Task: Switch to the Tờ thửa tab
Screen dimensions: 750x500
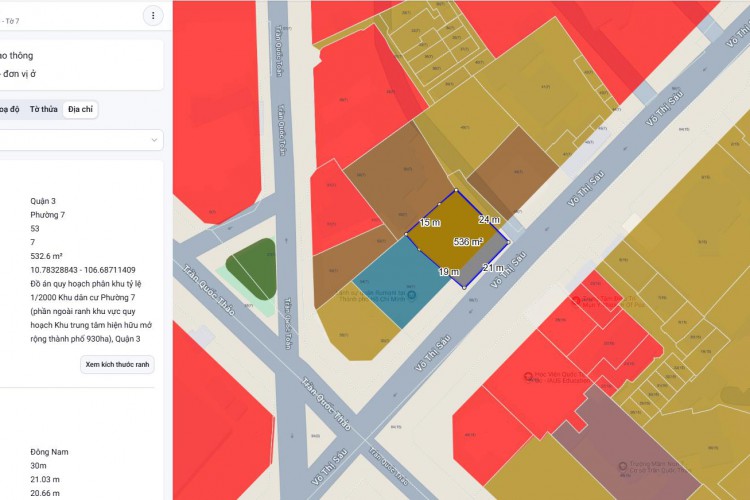Action: (x=43, y=109)
